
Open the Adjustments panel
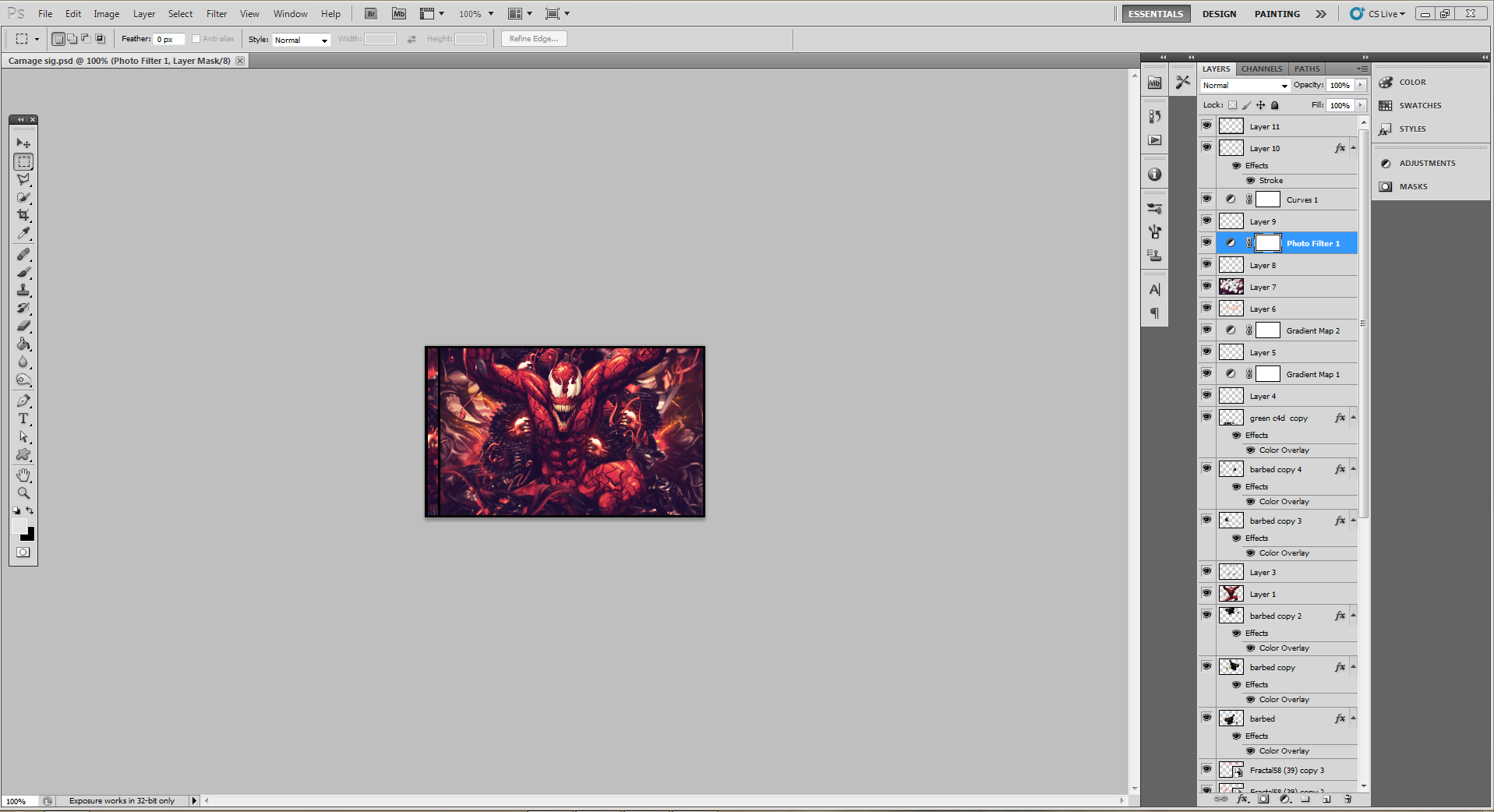click(1427, 163)
